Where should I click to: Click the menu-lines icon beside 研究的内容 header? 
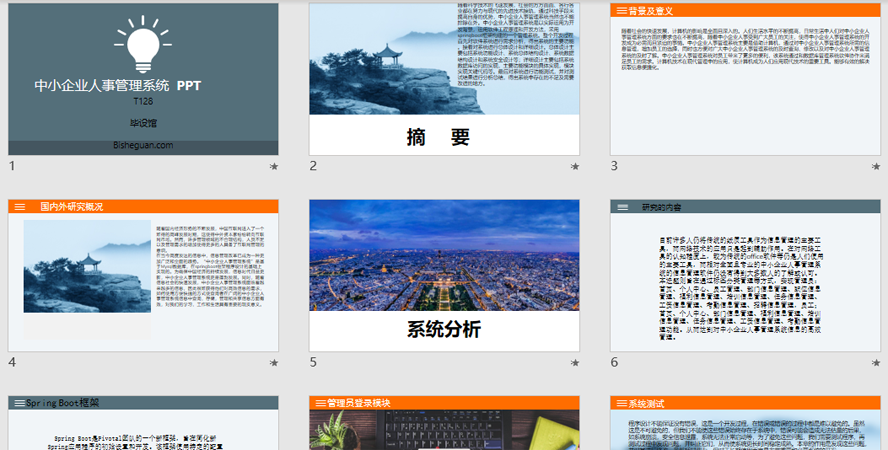coord(623,207)
